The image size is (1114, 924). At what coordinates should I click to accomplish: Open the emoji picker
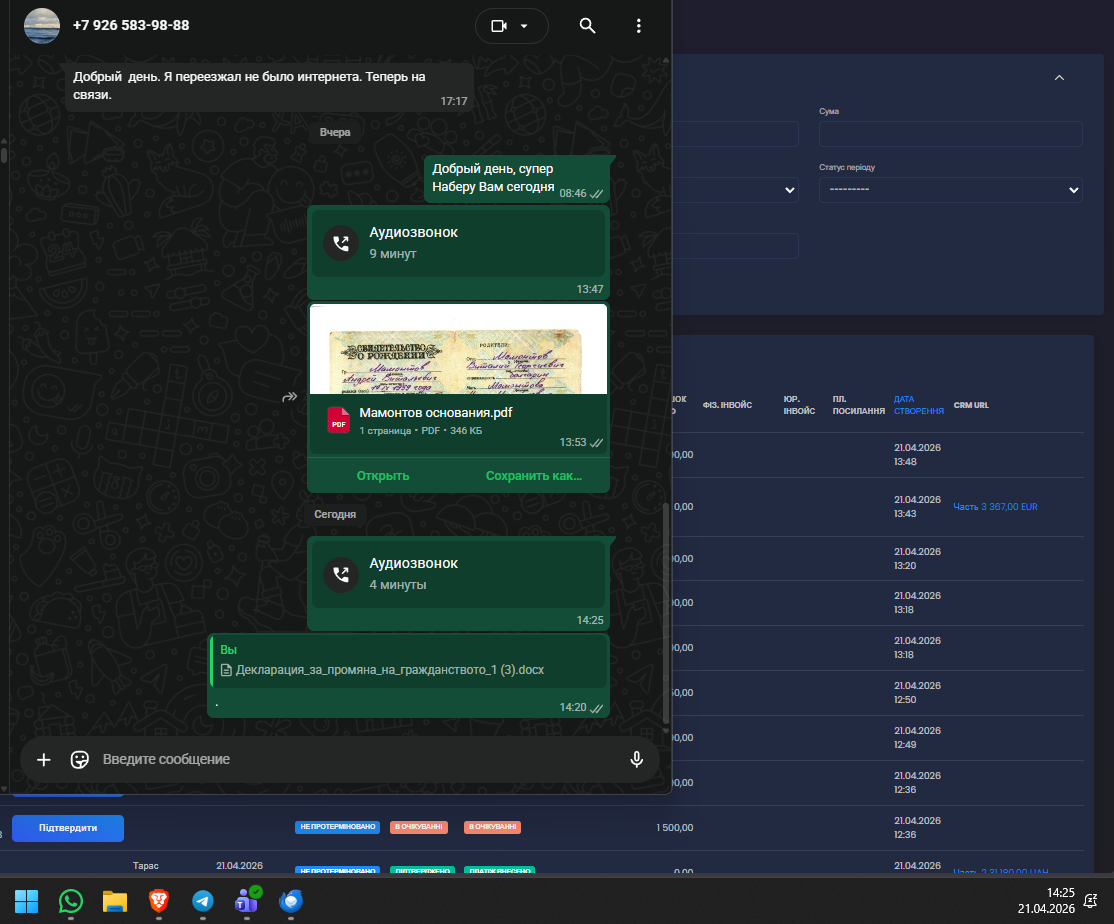[80, 760]
